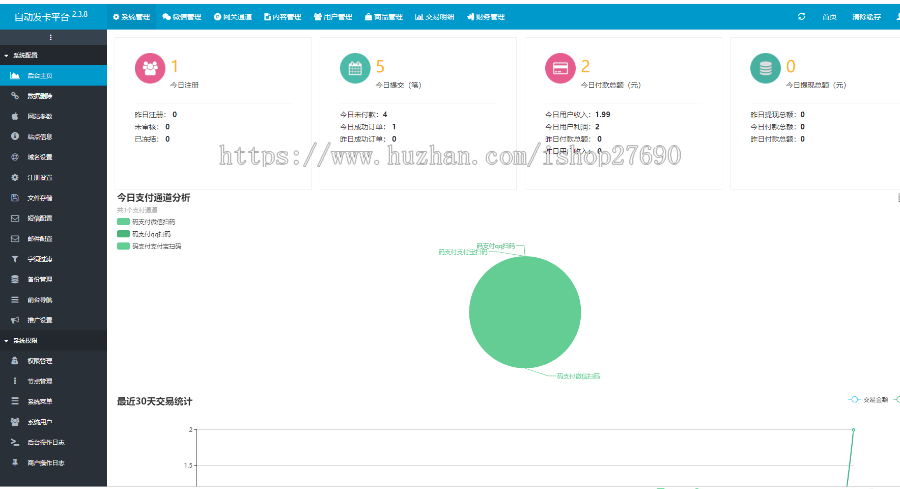This screenshot has height=489, width=900.
Task: Toggle the 交易金额 line chart legend
Action: pos(868,399)
